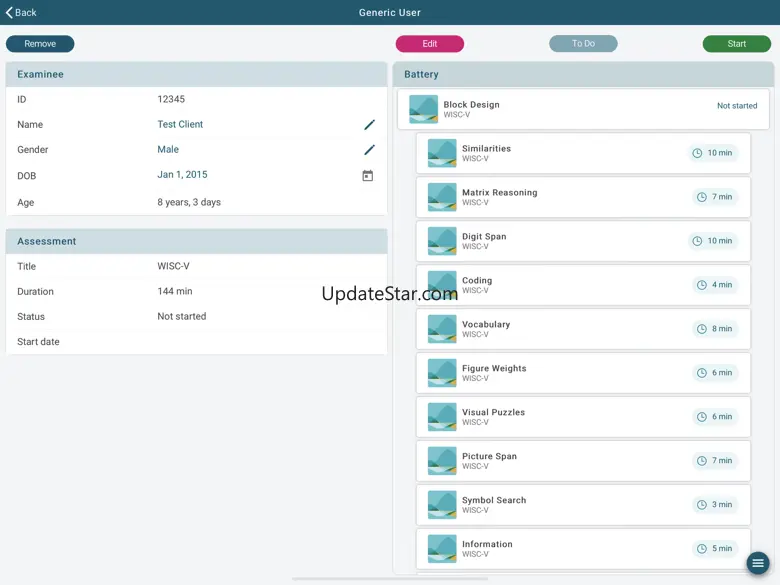Select the Visual Puzzles subtest title
The image size is (780, 585).
(493, 412)
